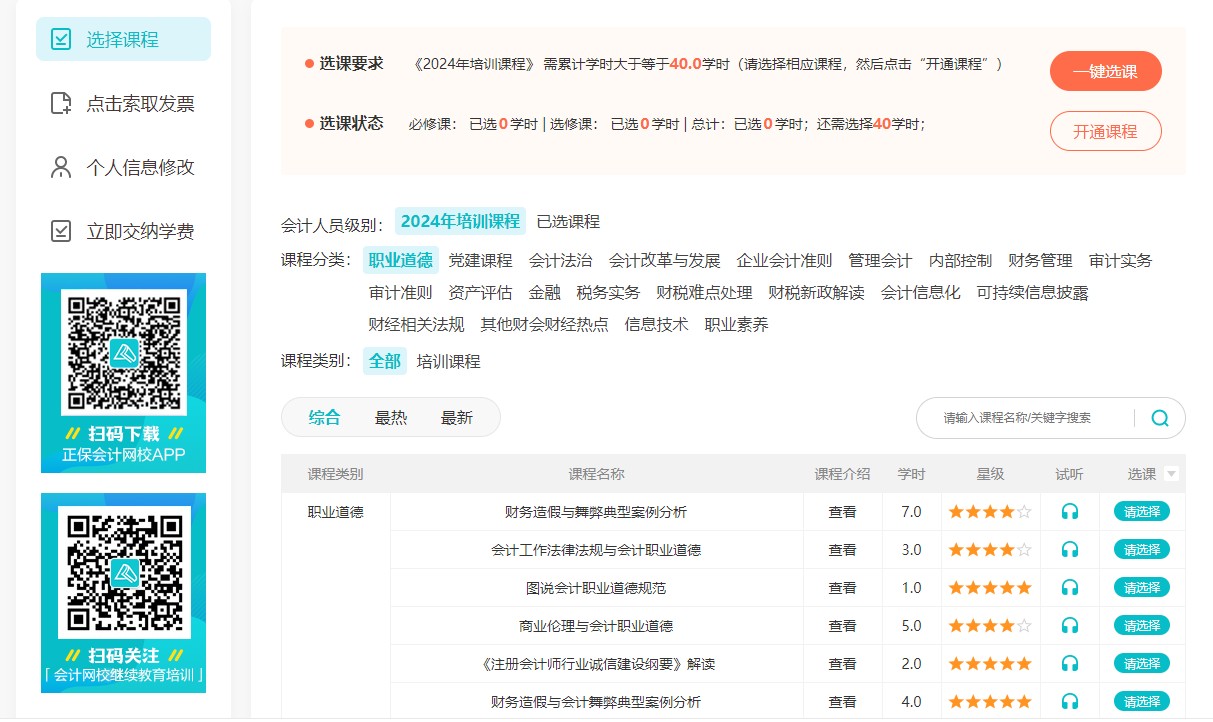Switch to the 已选课程 tab

[x=568, y=221]
